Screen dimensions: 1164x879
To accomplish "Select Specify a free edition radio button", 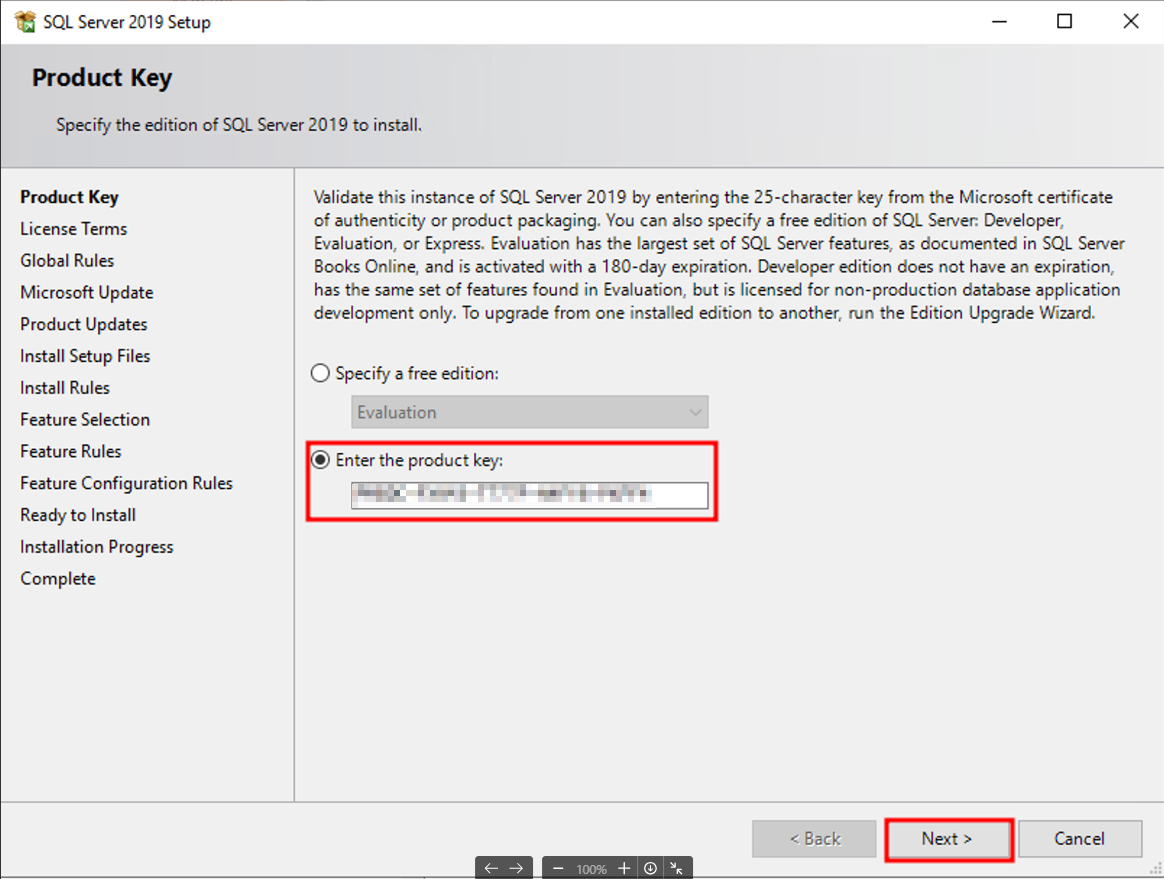I will [320, 373].
